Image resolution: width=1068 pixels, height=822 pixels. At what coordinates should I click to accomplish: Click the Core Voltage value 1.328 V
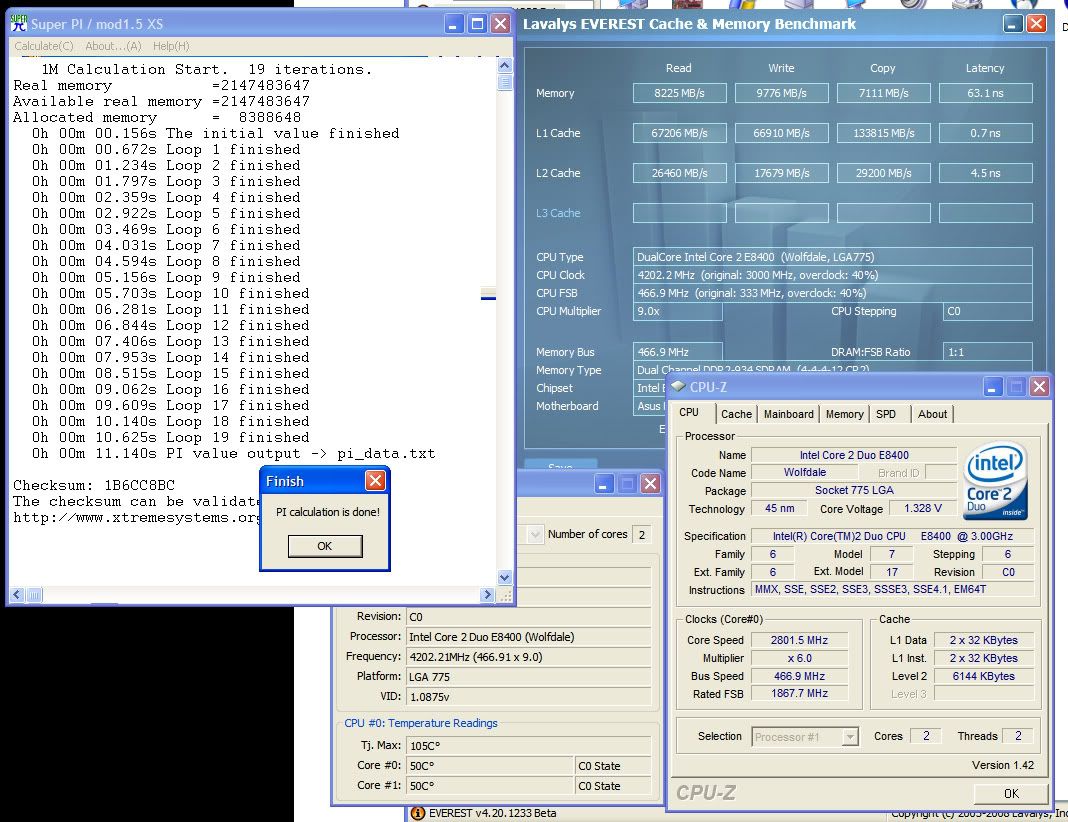(x=923, y=509)
